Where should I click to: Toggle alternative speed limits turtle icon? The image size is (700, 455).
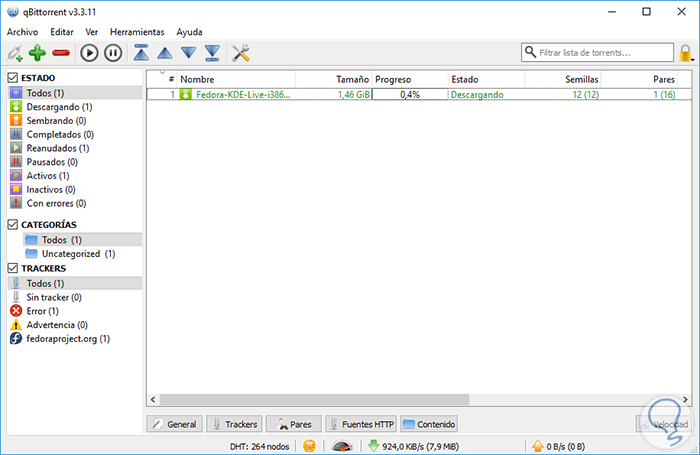coord(342,446)
